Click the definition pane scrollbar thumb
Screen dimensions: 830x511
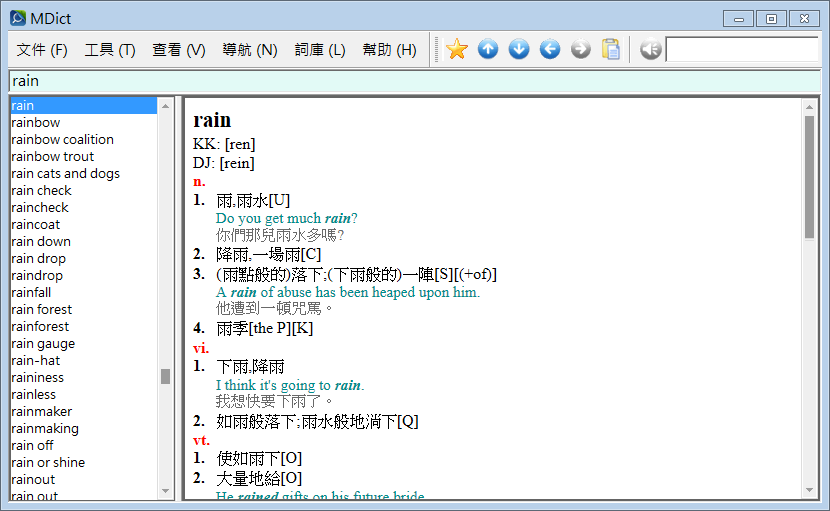809,177
